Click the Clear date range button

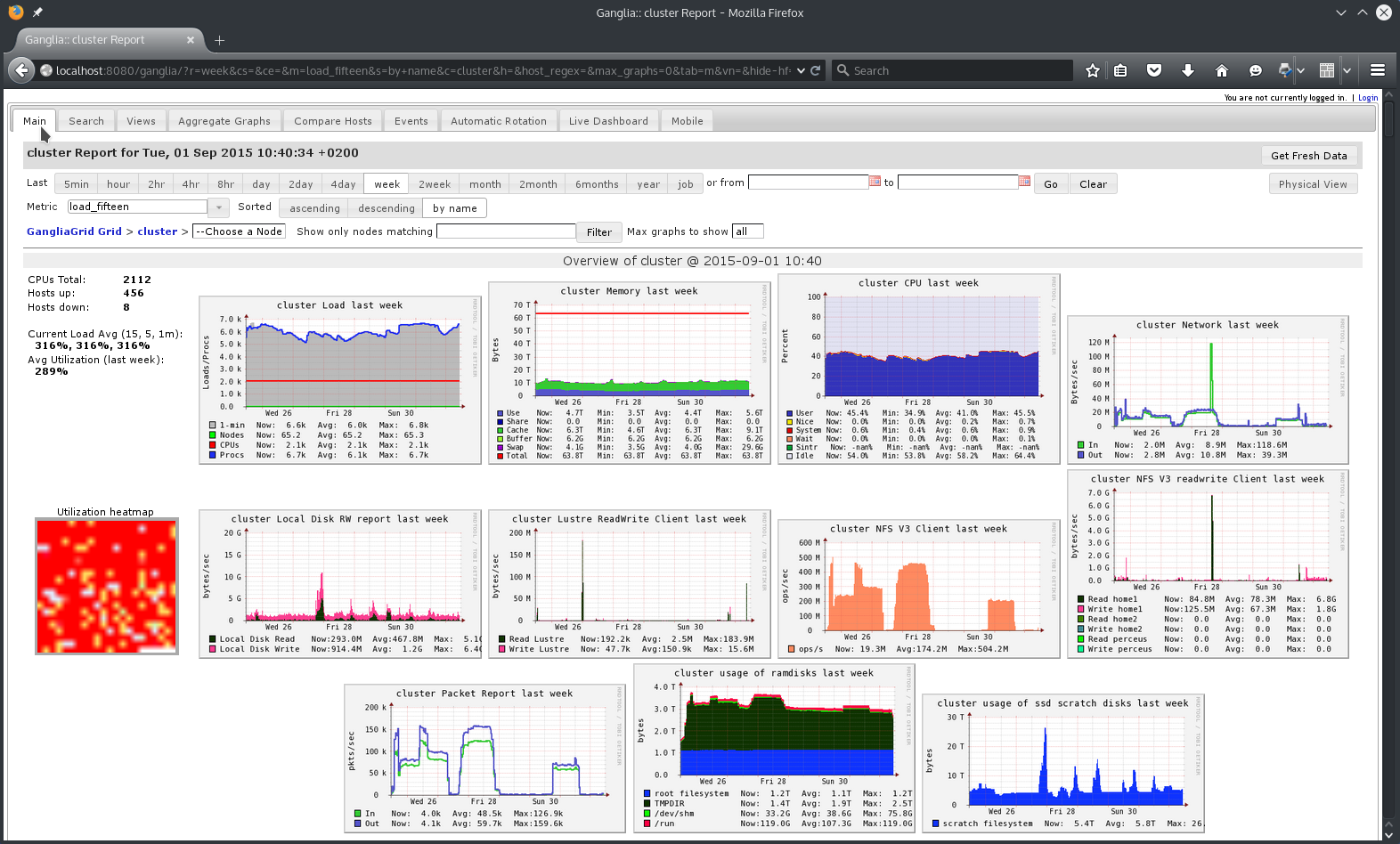pos(1094,184)
